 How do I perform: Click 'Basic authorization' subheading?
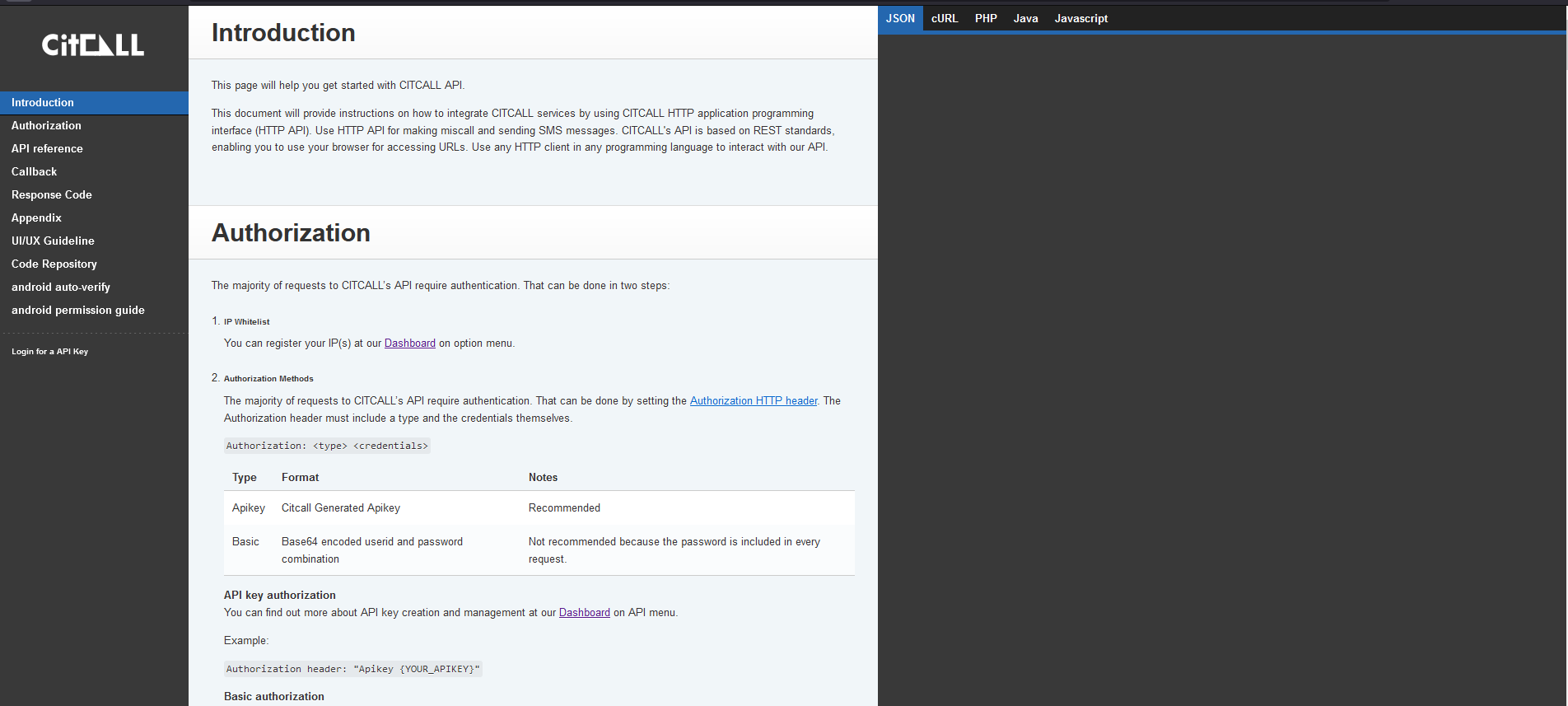274,697
